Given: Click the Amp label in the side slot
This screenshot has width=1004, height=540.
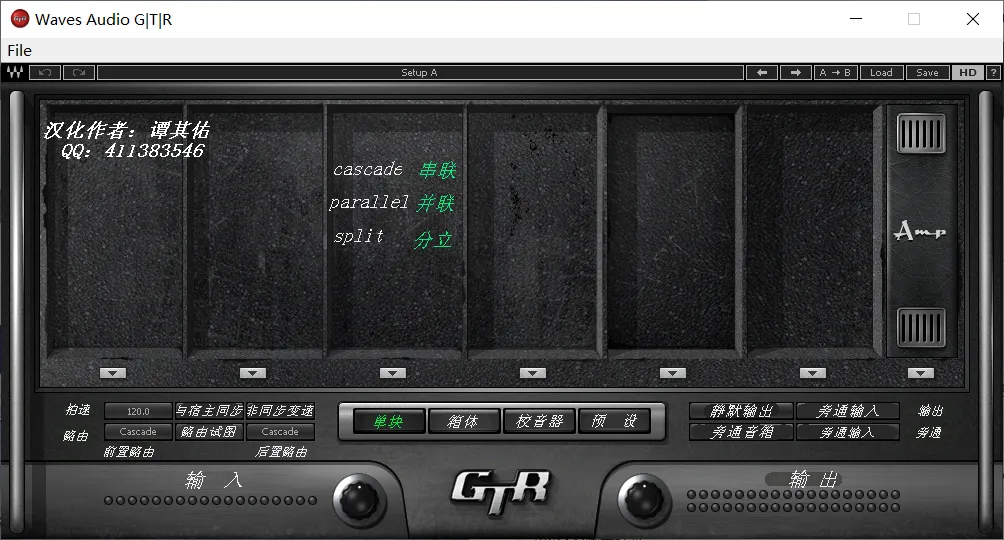Looking at the screenshot, I should [x=919, y=231].
